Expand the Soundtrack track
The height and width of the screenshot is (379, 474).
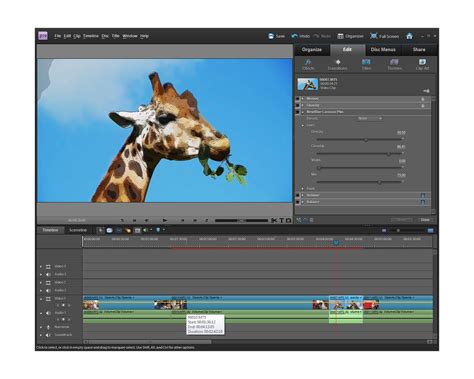click(41, 335)
